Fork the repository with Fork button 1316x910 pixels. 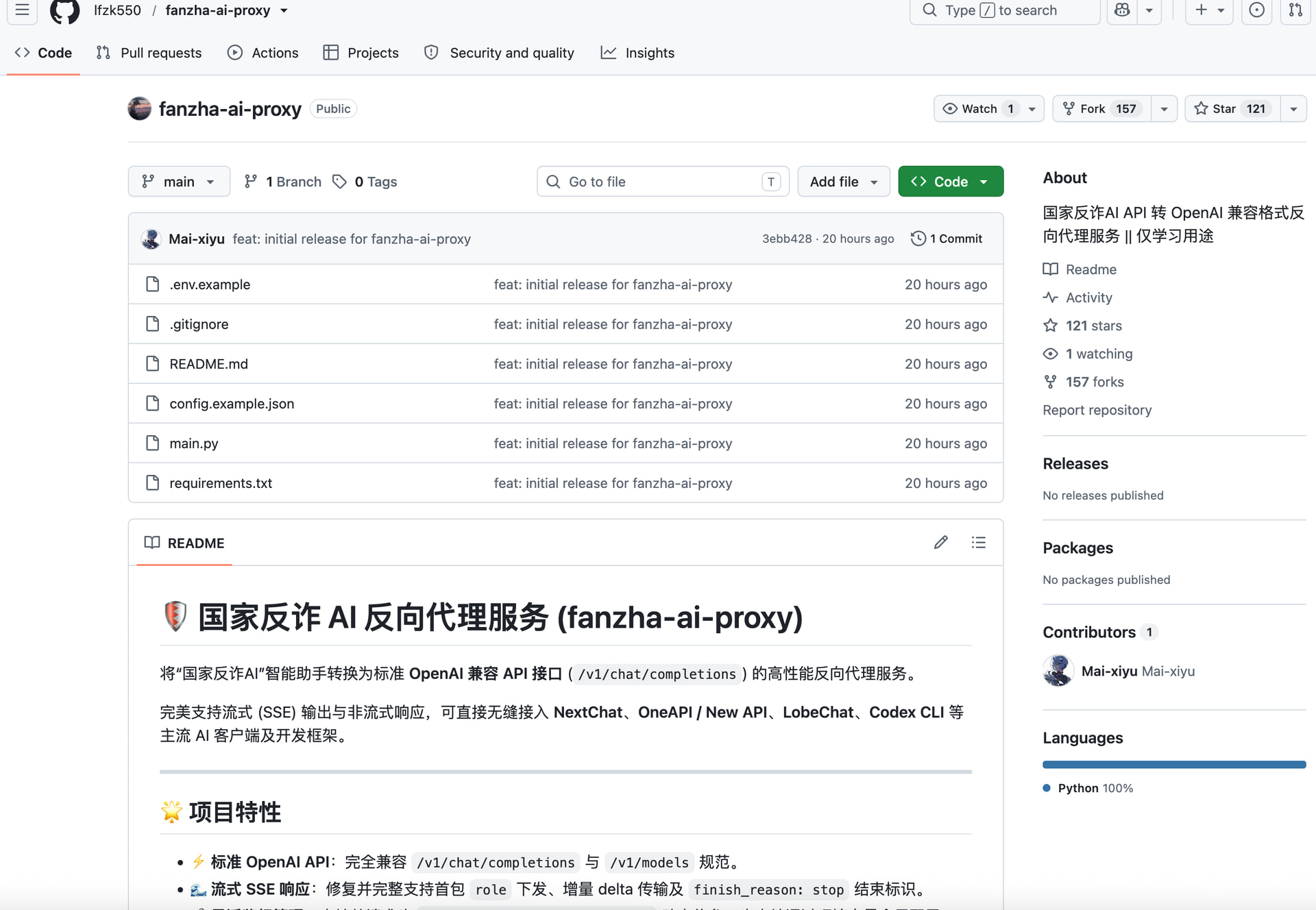1101,109
